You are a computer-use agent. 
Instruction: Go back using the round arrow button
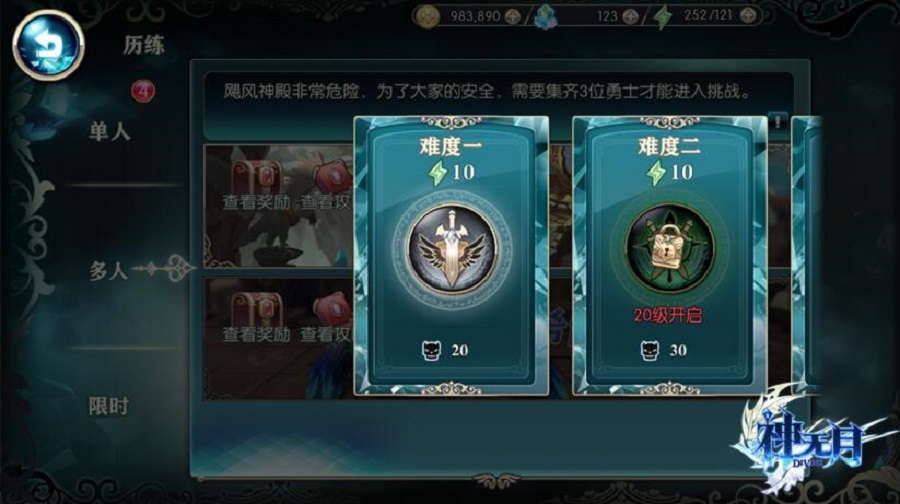pos(49,45)
